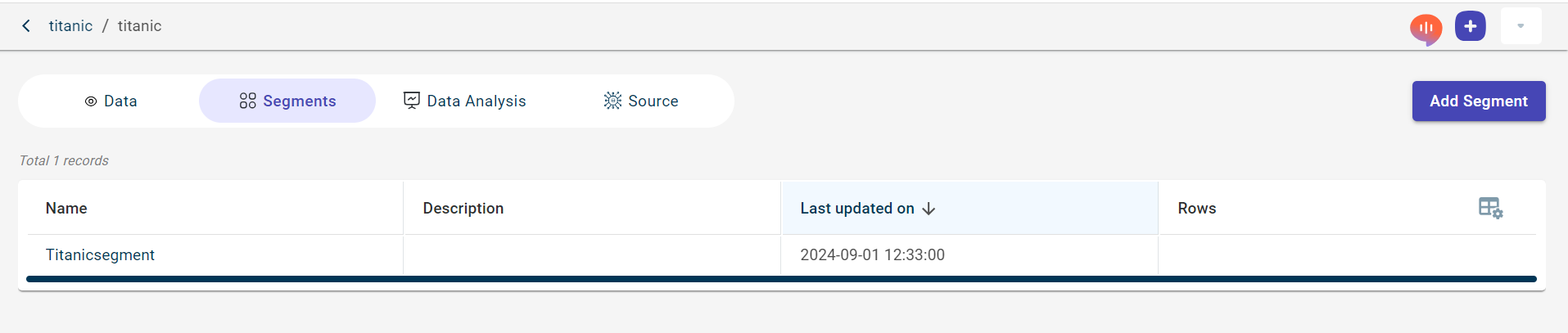The height and width of the screenshot is (333, 1568).
Task: Go to the Source tab
Action: [x=641, y=101]
